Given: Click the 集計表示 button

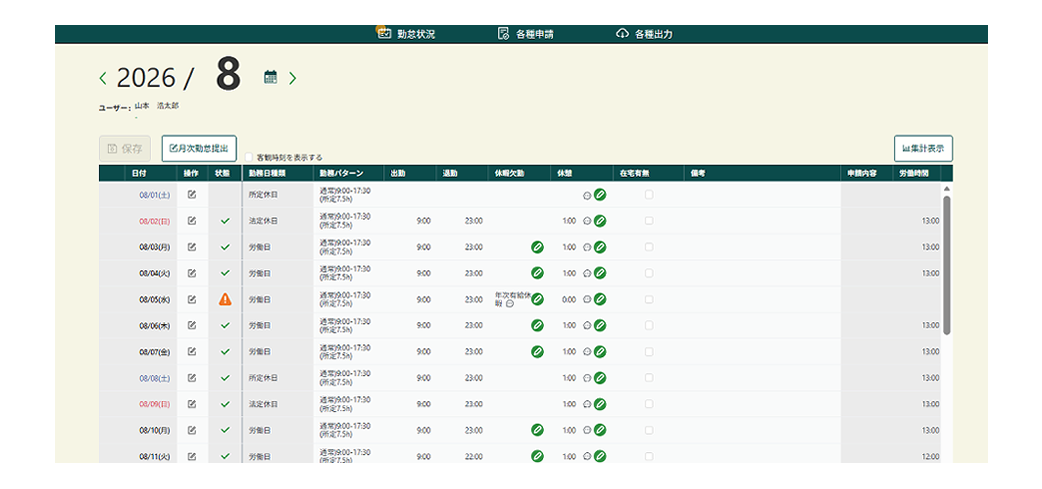Looking at the screenshot, I should click(x=923, y=149).
